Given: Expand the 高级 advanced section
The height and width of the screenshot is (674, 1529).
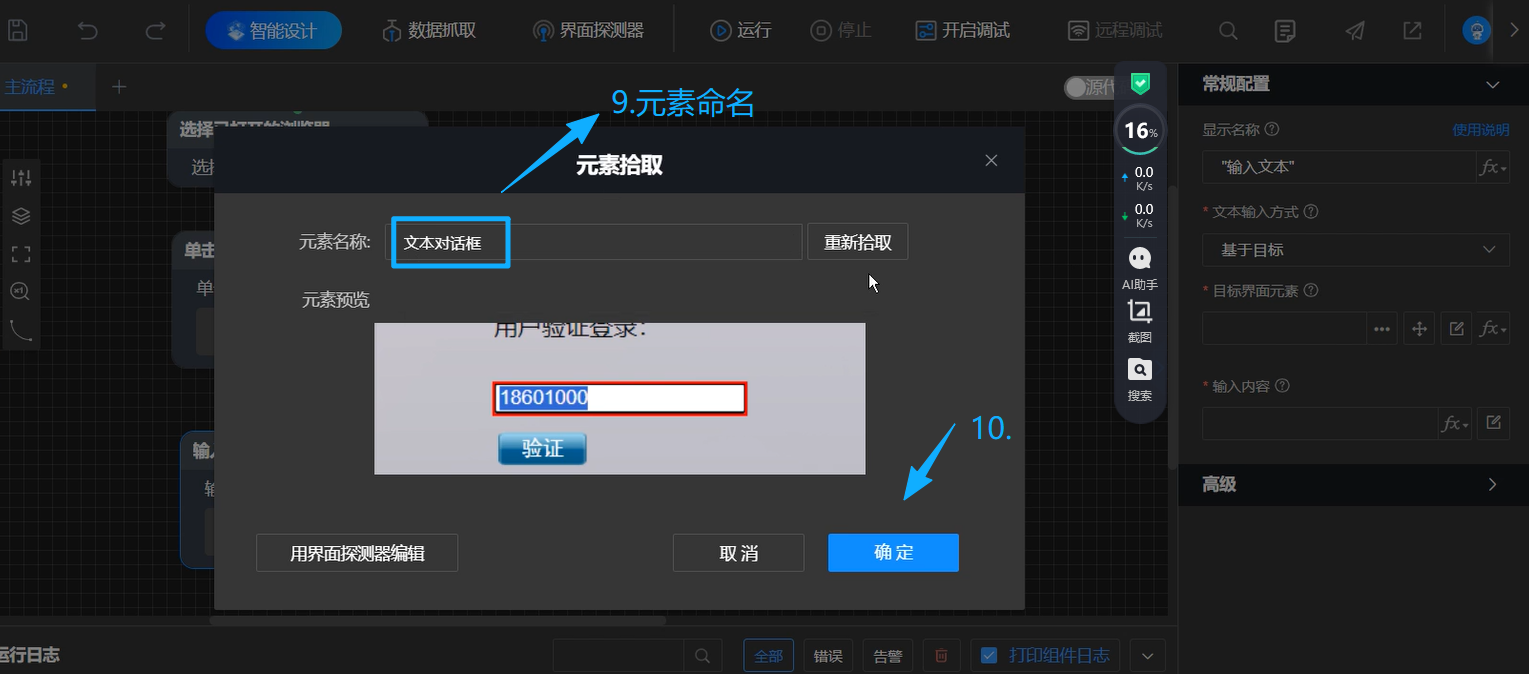Looking at the screenshot, I should (x=1491, y=484).
